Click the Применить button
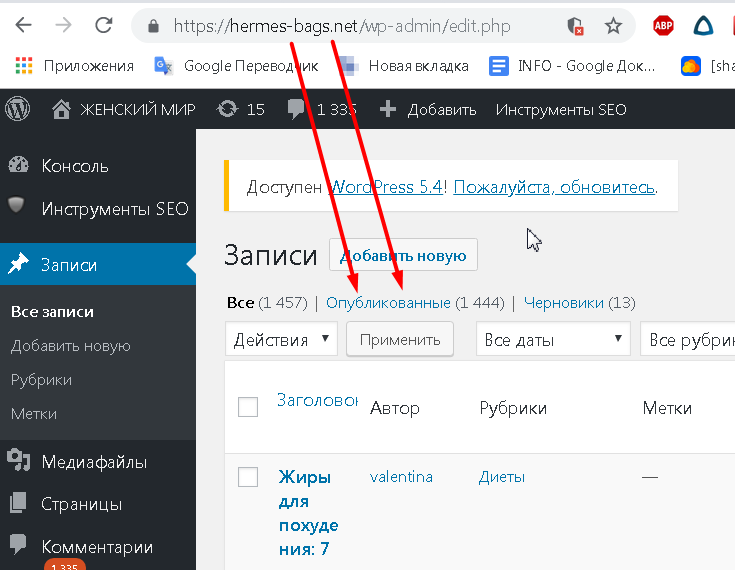 click(400, 339)
